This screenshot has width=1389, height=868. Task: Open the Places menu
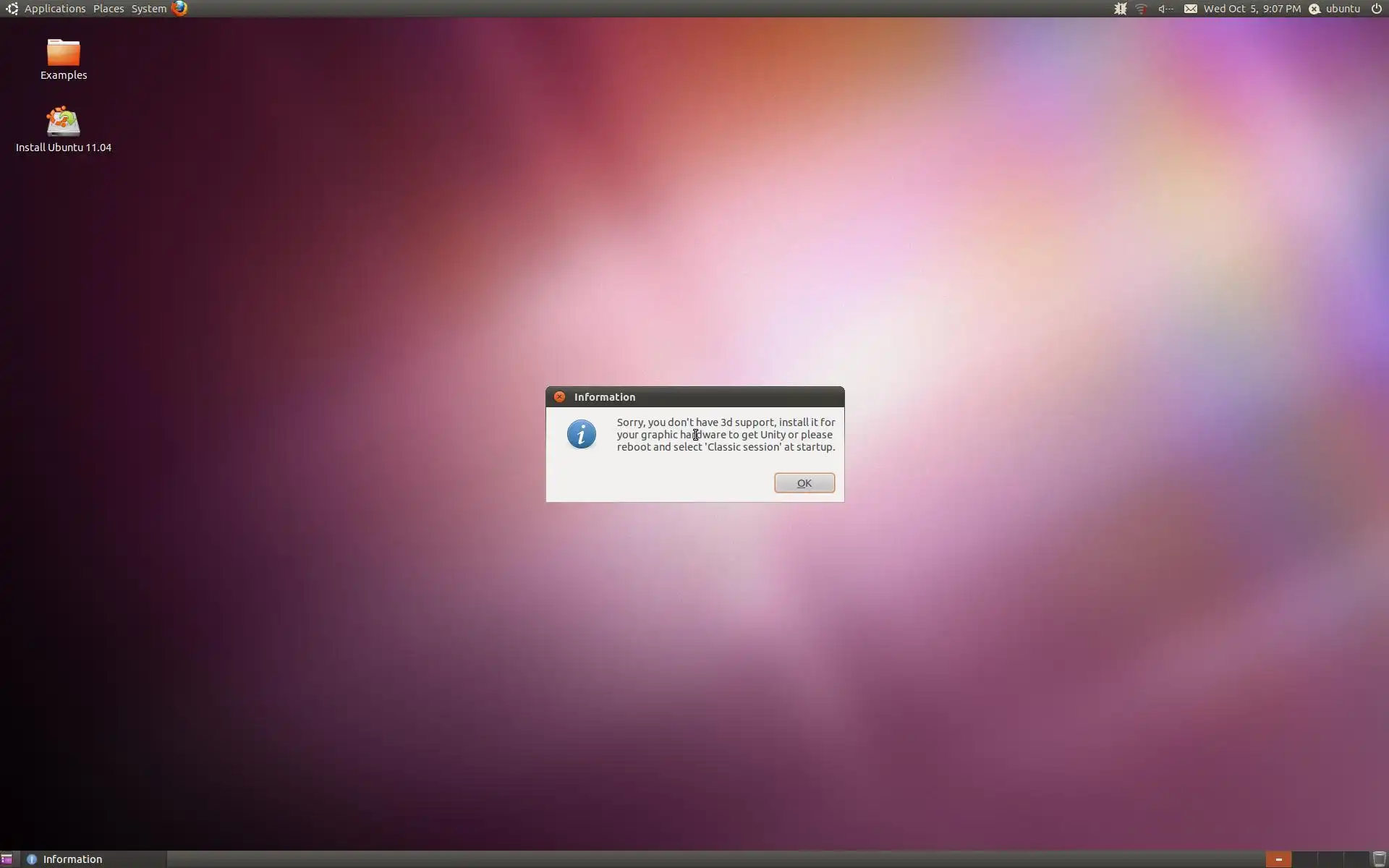pyautogui.click(x=109, y=9)
